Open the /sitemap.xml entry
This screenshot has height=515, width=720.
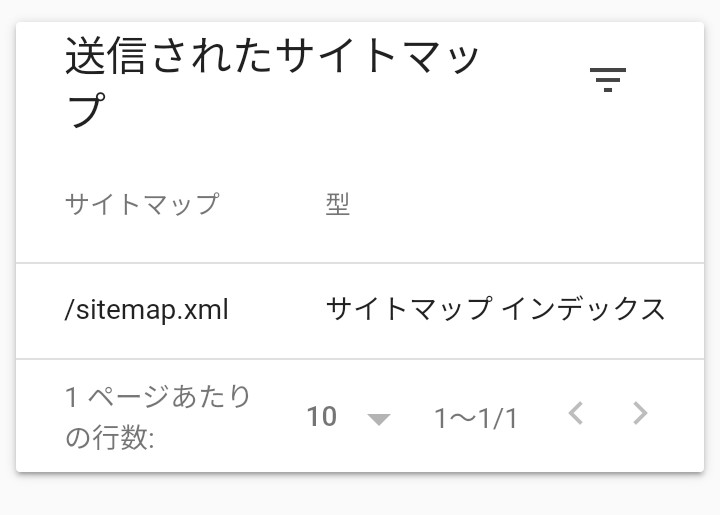coord(146,309)
